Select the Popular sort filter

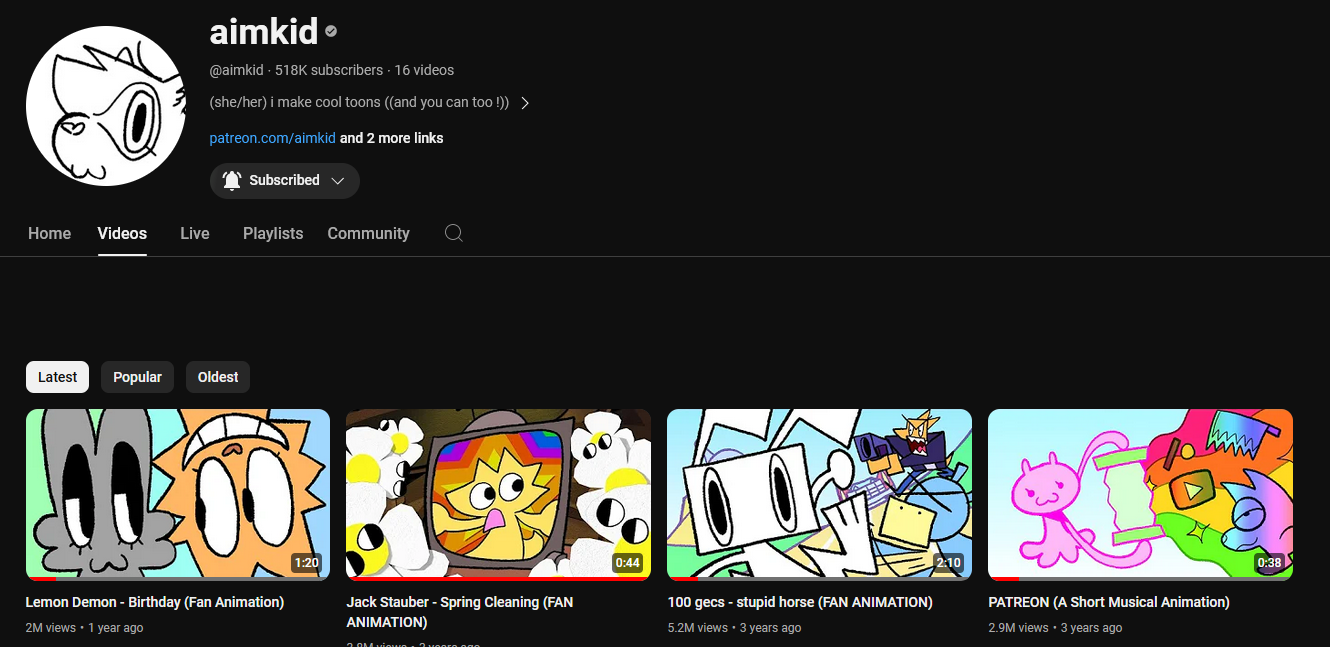coord(137,377)
